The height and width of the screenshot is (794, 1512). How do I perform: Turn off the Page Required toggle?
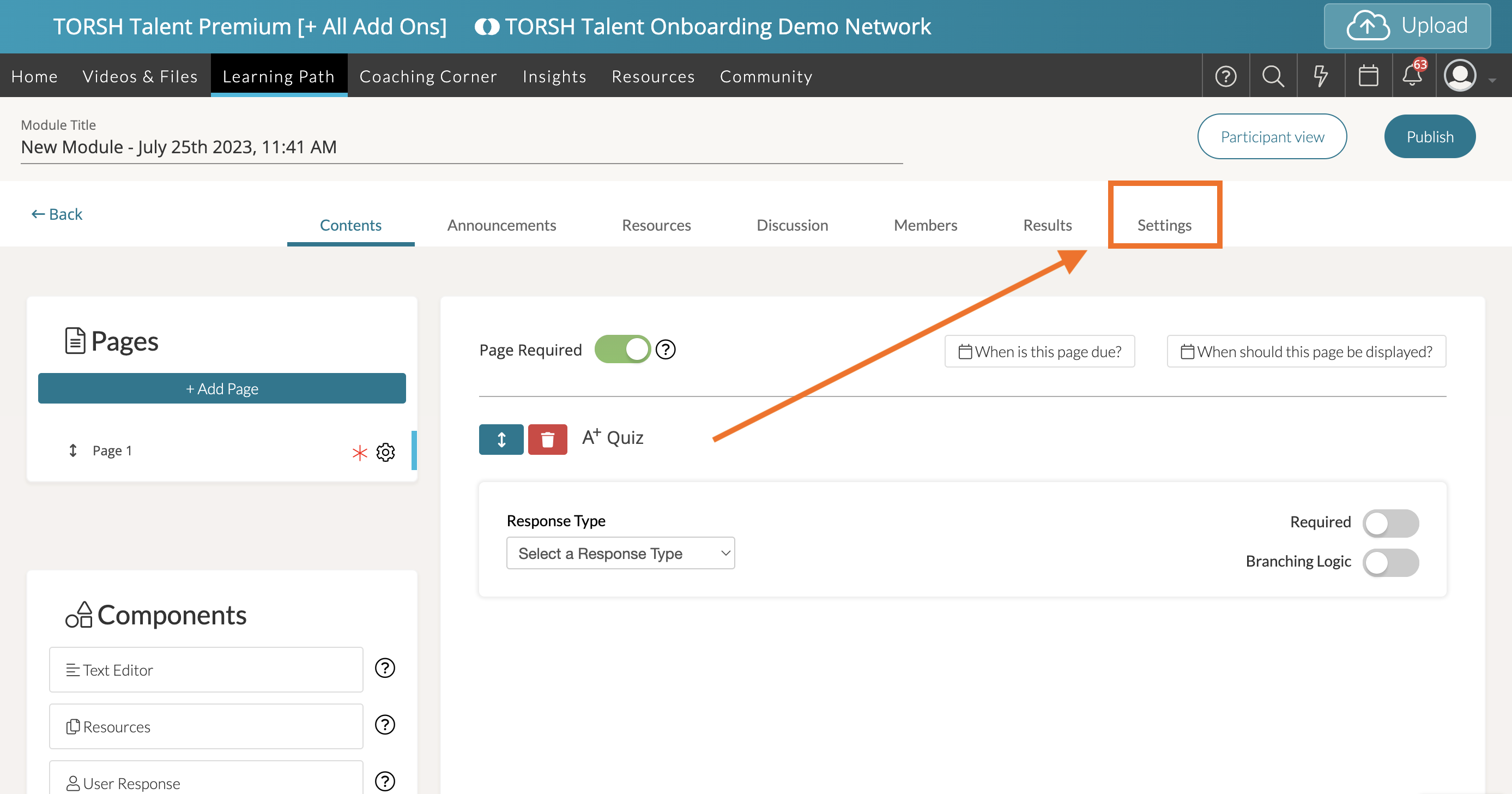tap(622, 350)
